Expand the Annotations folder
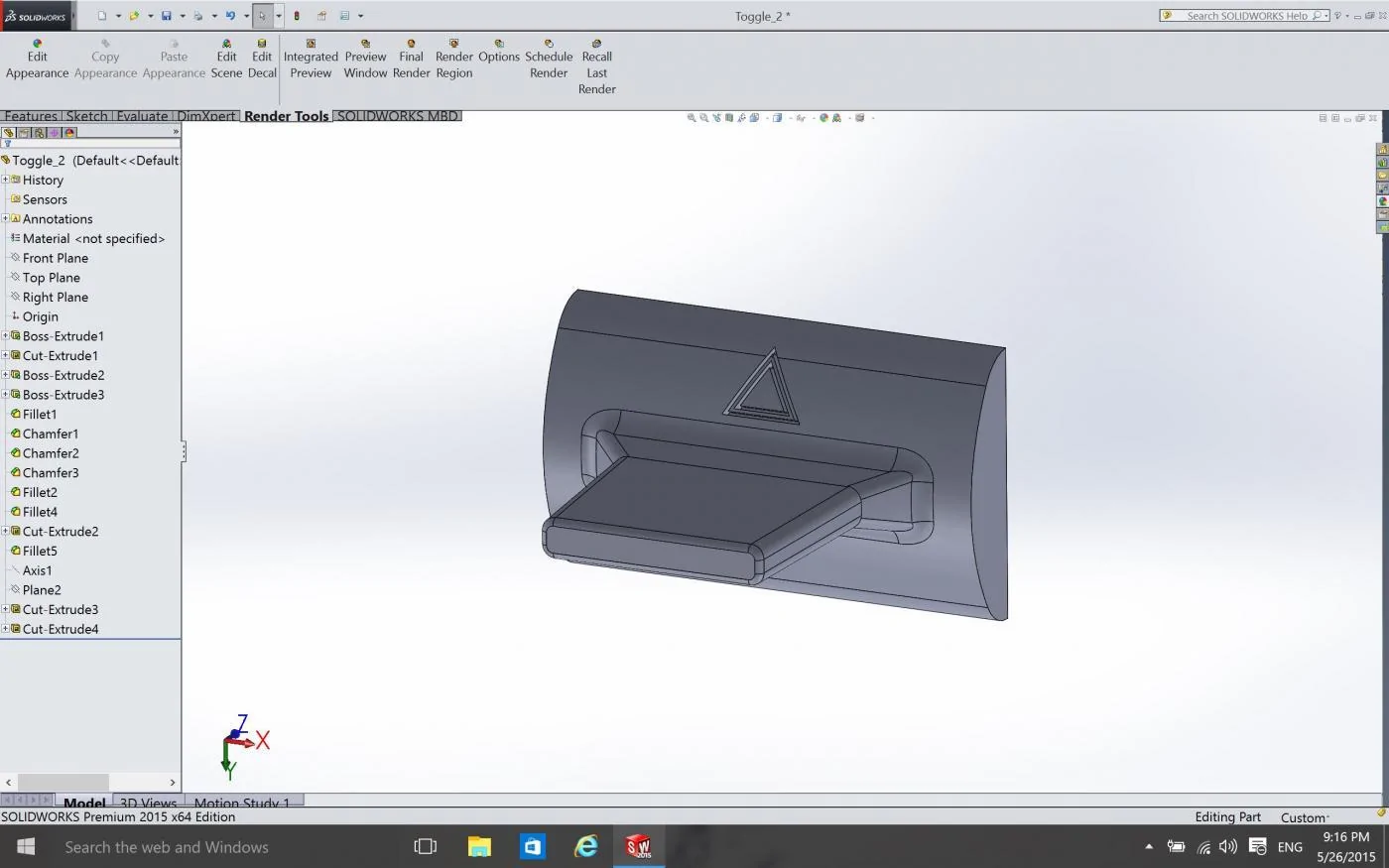The height and width of the screenshot is (868, 1389). [5, 218]
